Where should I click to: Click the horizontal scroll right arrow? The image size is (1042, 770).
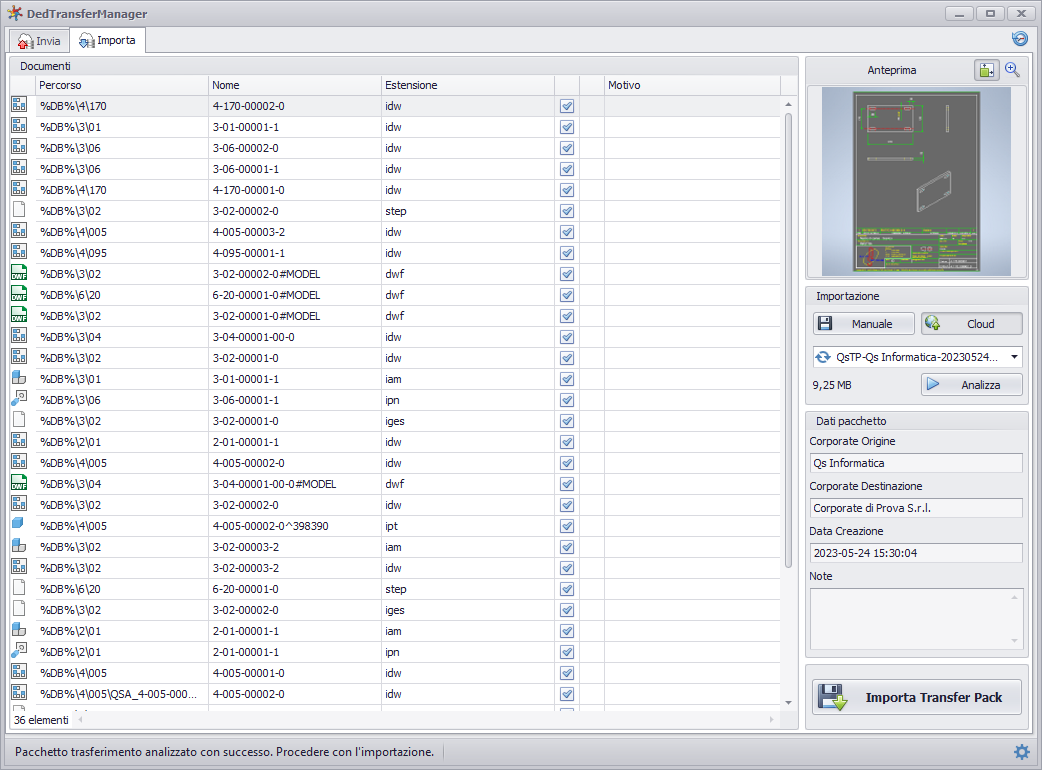772,719
